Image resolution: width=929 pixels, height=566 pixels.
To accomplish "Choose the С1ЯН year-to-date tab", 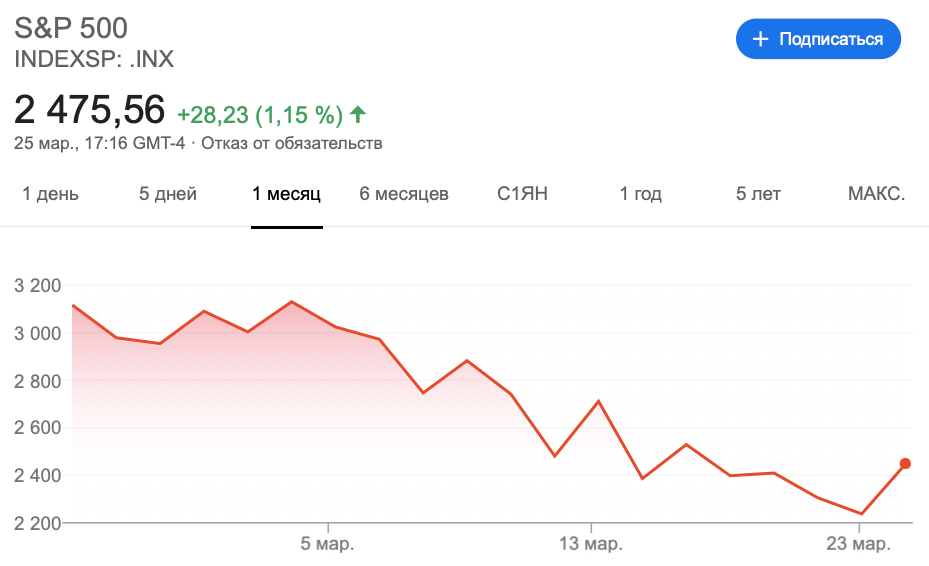I will [522, 194].
